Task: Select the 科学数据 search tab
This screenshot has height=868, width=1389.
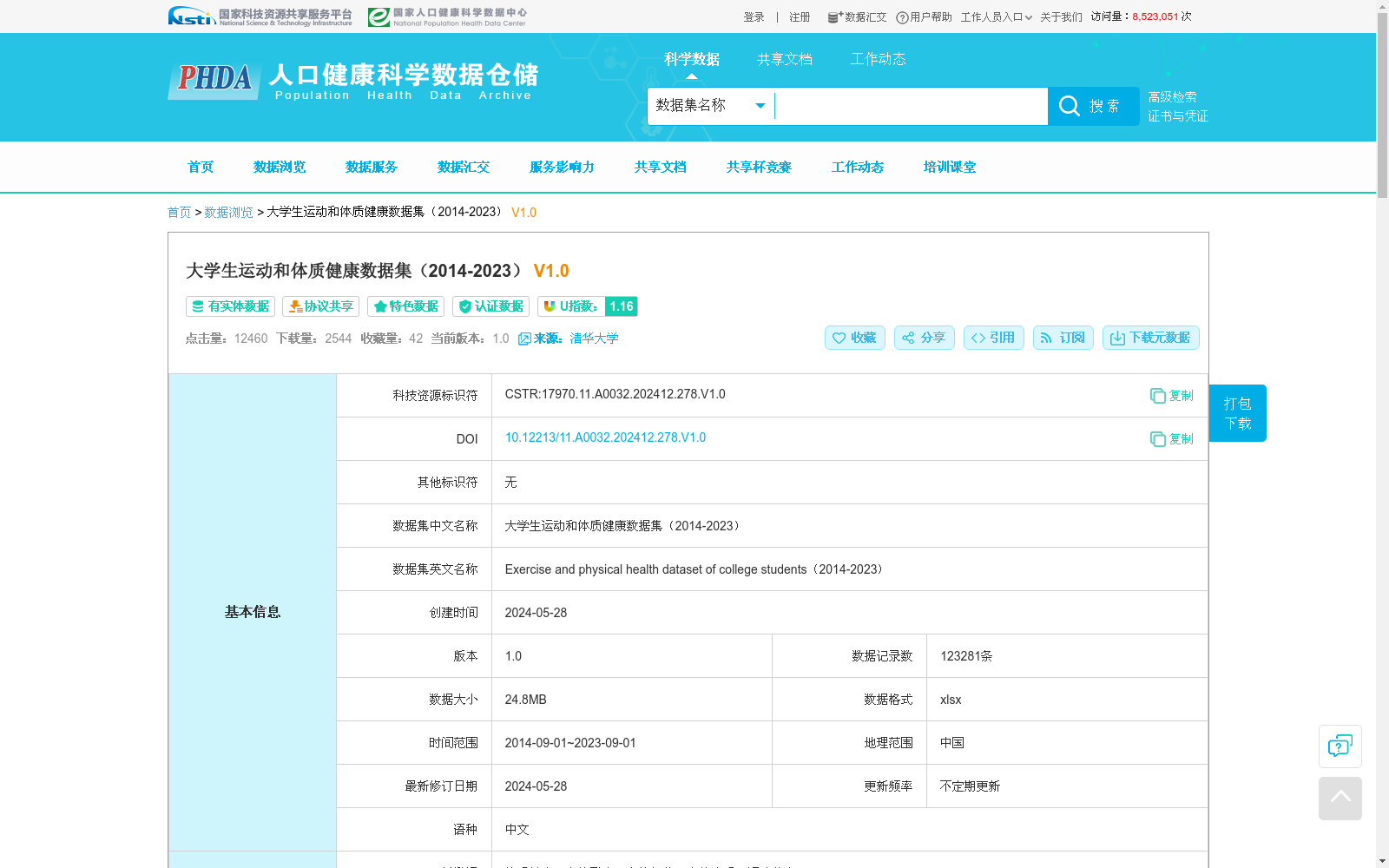Action: (691, 59)
